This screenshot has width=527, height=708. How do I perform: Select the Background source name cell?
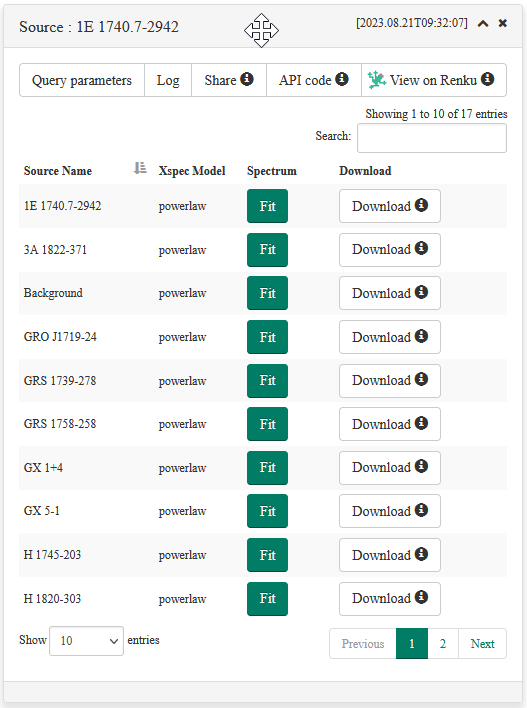[x=53, y=293]
